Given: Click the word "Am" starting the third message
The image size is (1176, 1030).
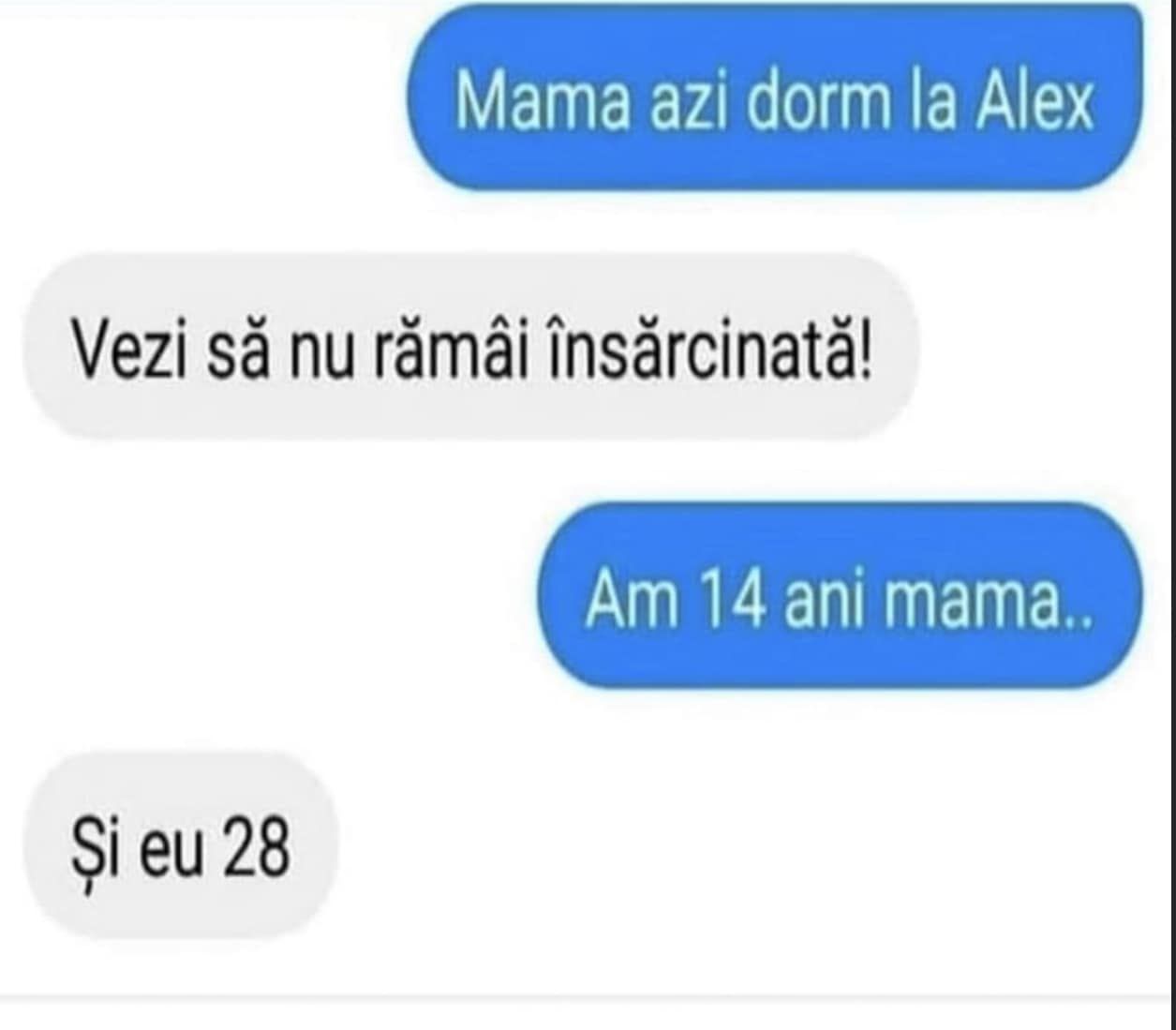Looking at the screenshot, I should click(632, 598).
